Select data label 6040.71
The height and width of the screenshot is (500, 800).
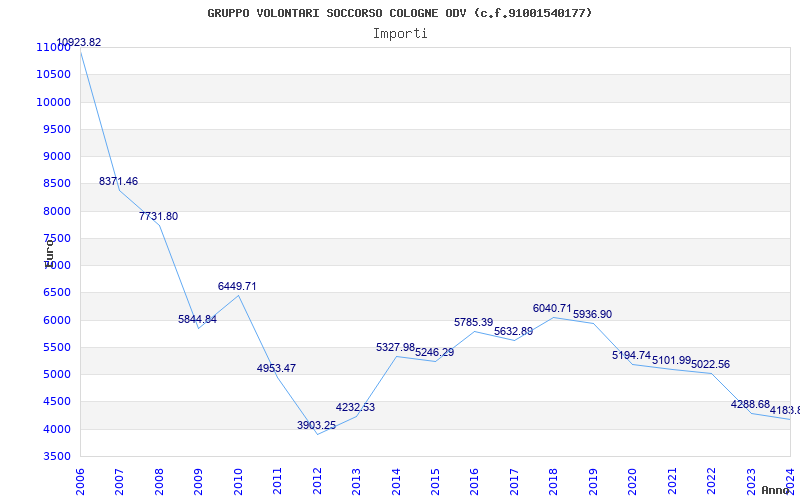pos(553,308)
